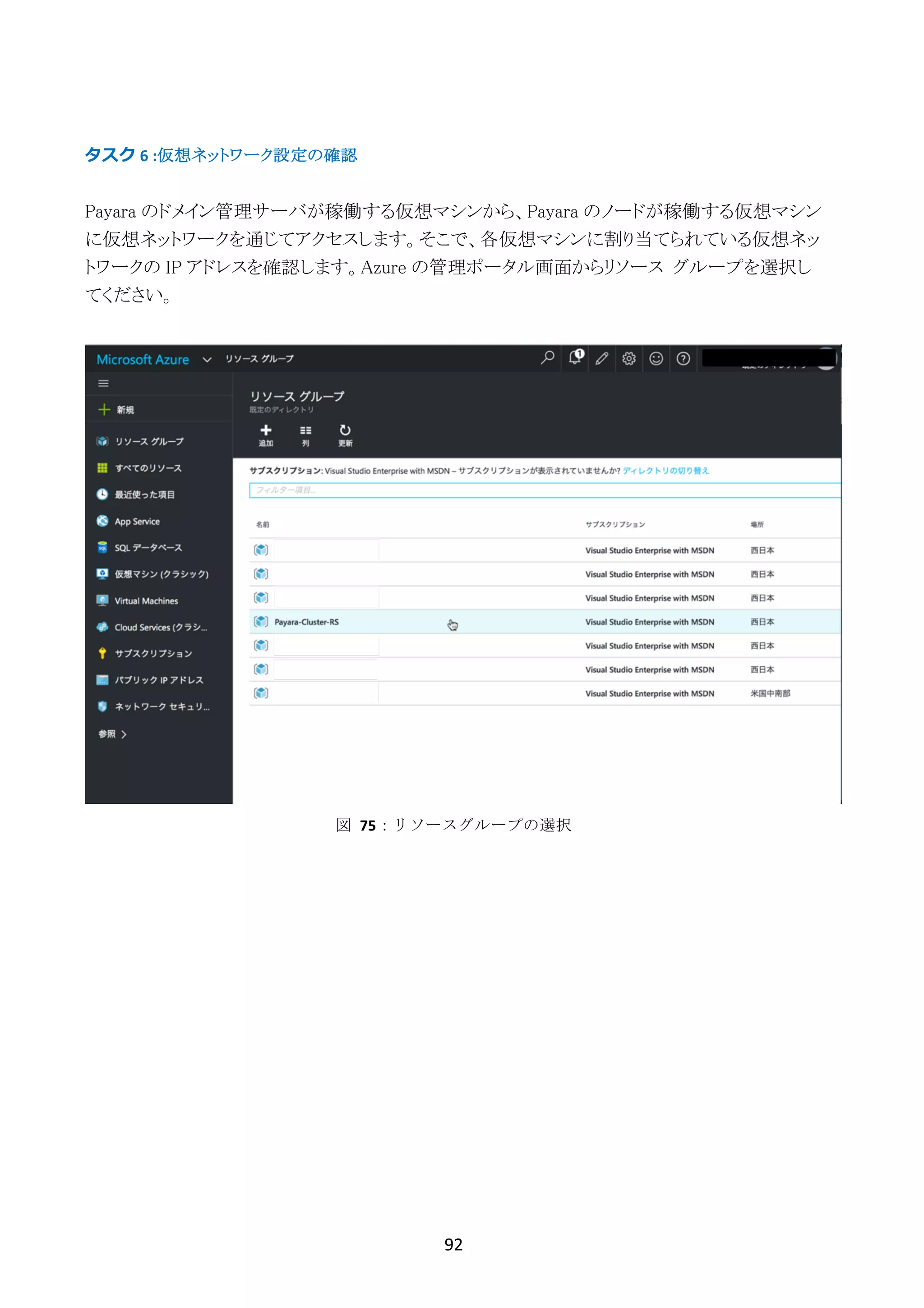924x1308 pixels.
Task: Click the pencil edit dashboard icon
Action: click(602, 358)
